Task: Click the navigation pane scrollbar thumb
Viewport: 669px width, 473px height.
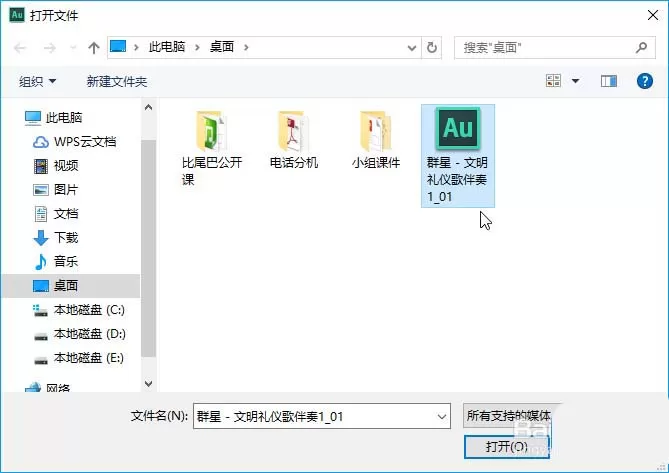Action: click(x=148, y=248)
